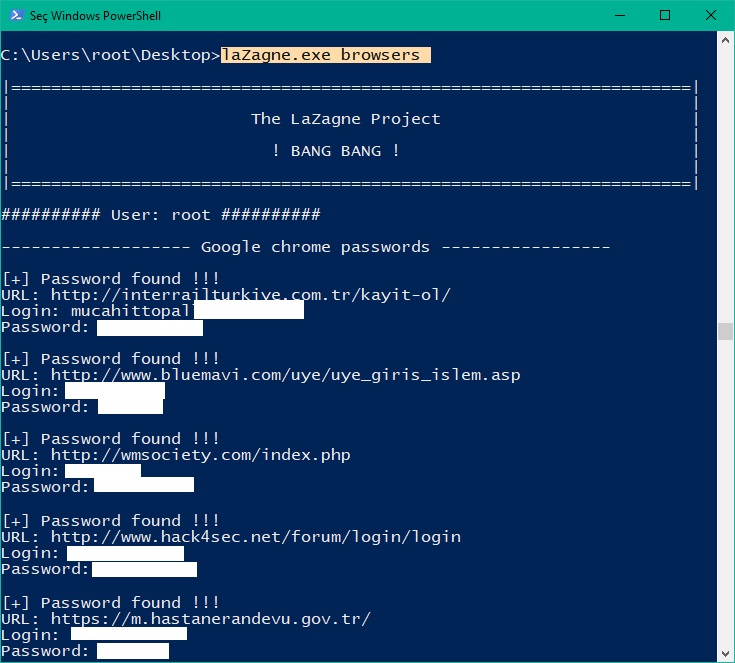This screenshot has width=735, height=663.
Task: Maximize the Windows PowerShell window
Action: [x=665, y=15]
